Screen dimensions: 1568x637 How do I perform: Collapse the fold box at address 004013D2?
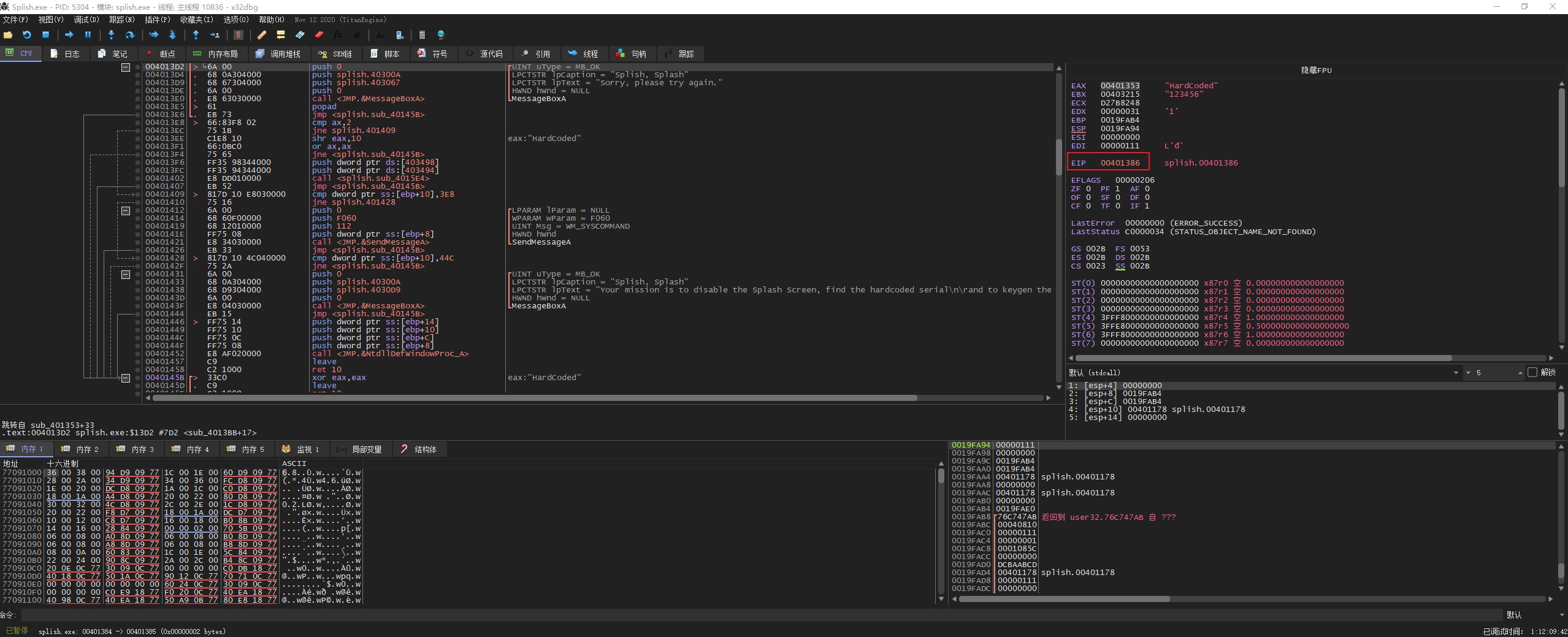click(126, 67)
